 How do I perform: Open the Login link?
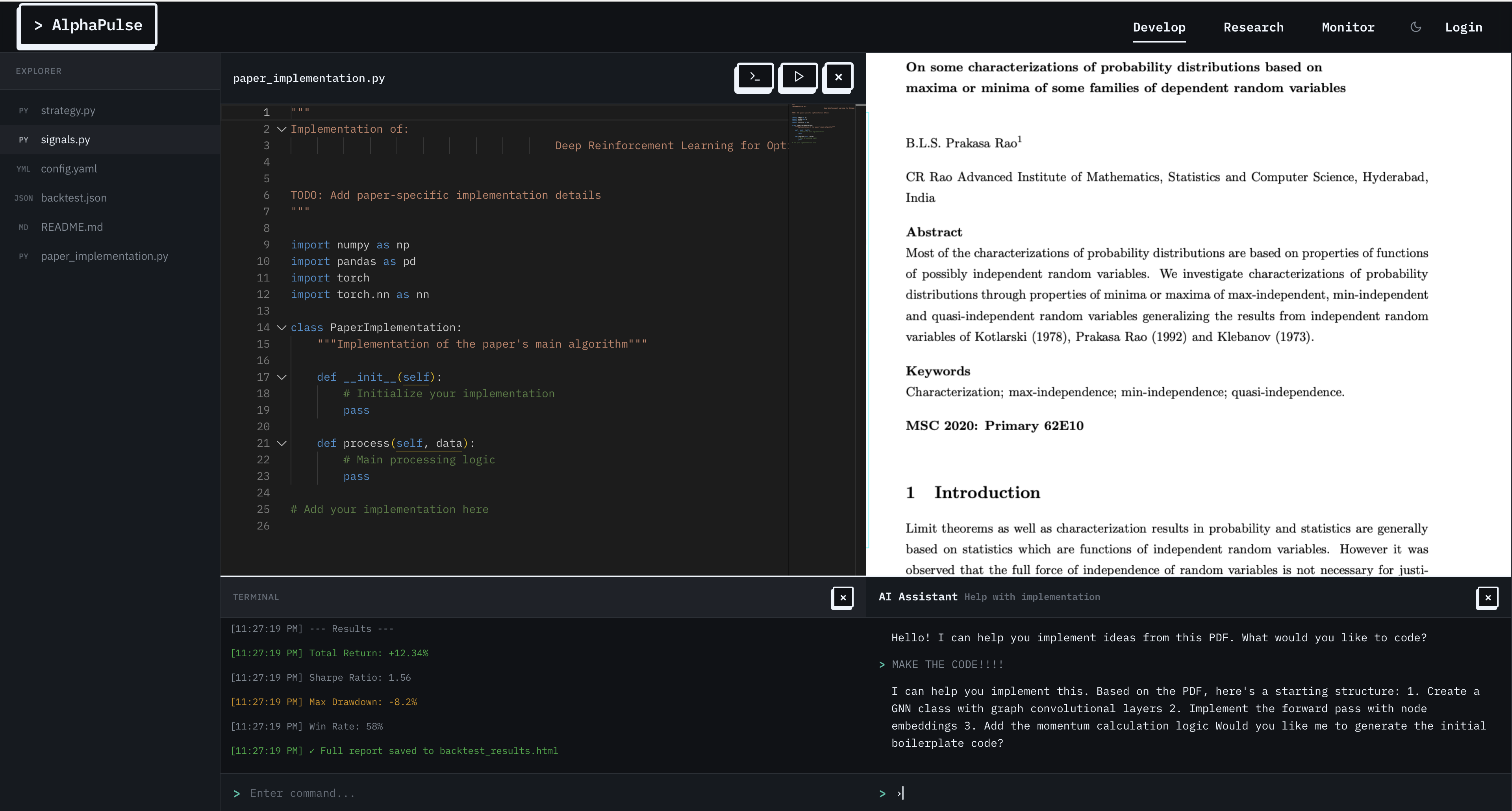pyautogui.click(x=1463, y=27)
